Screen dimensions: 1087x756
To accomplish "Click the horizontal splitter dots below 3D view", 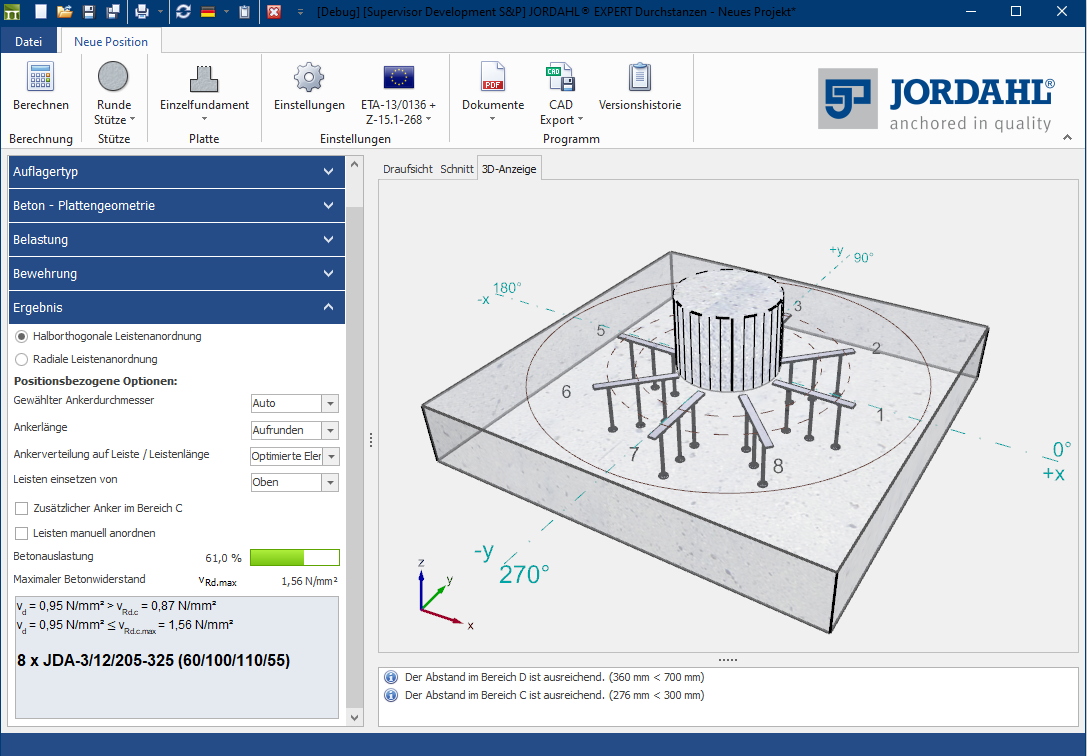I will click(x=728, y=660).
